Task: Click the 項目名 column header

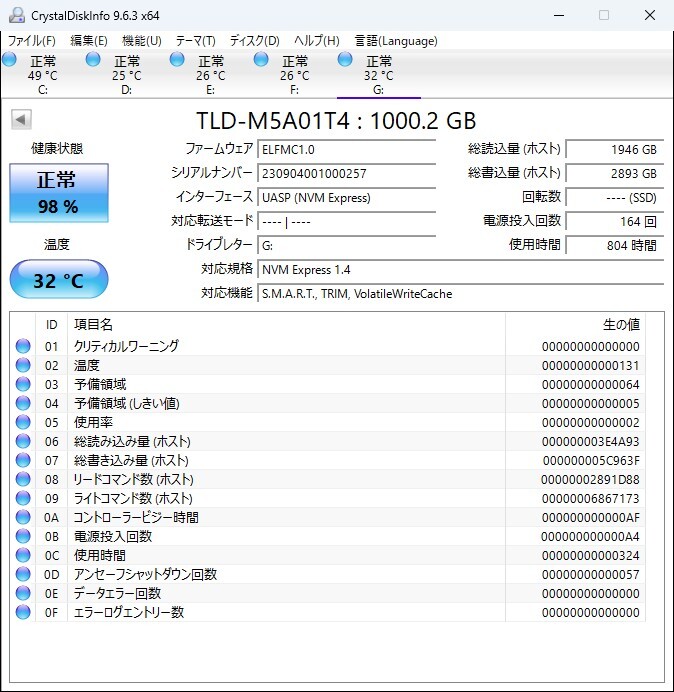Action: tap(286, 325)
